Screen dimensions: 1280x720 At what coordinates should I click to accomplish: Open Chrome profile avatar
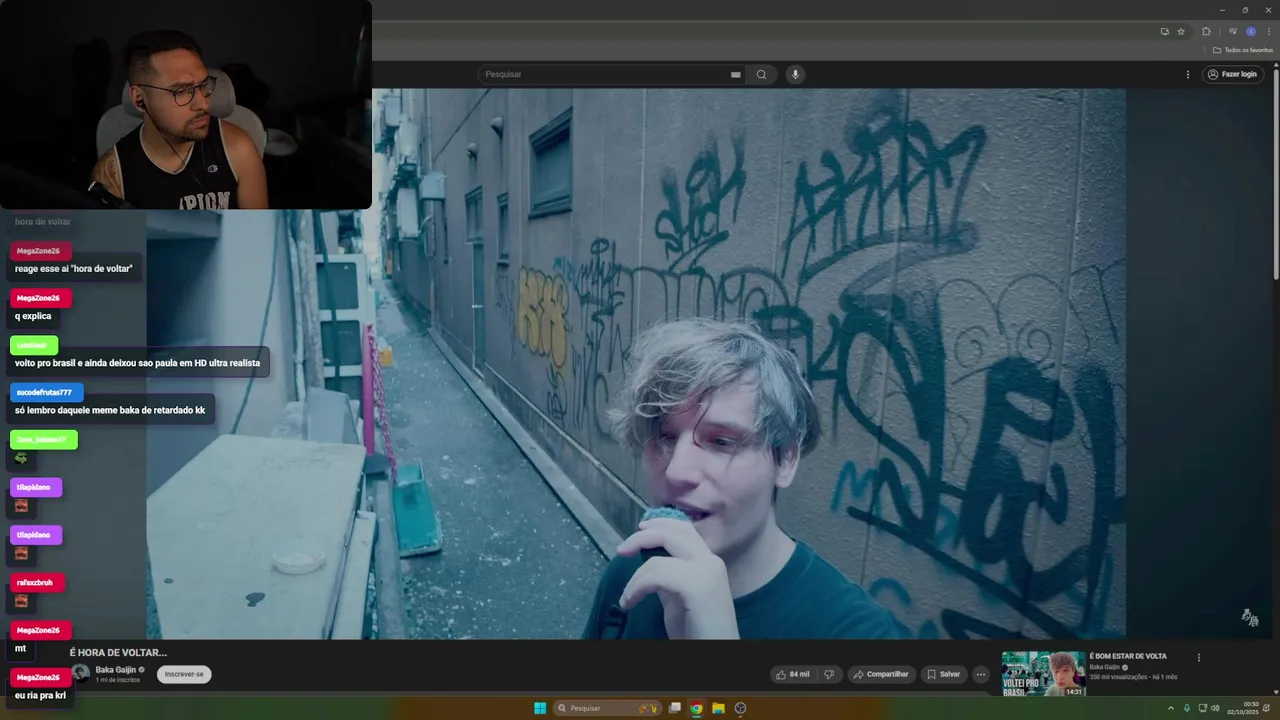(x=1250, y=31)
